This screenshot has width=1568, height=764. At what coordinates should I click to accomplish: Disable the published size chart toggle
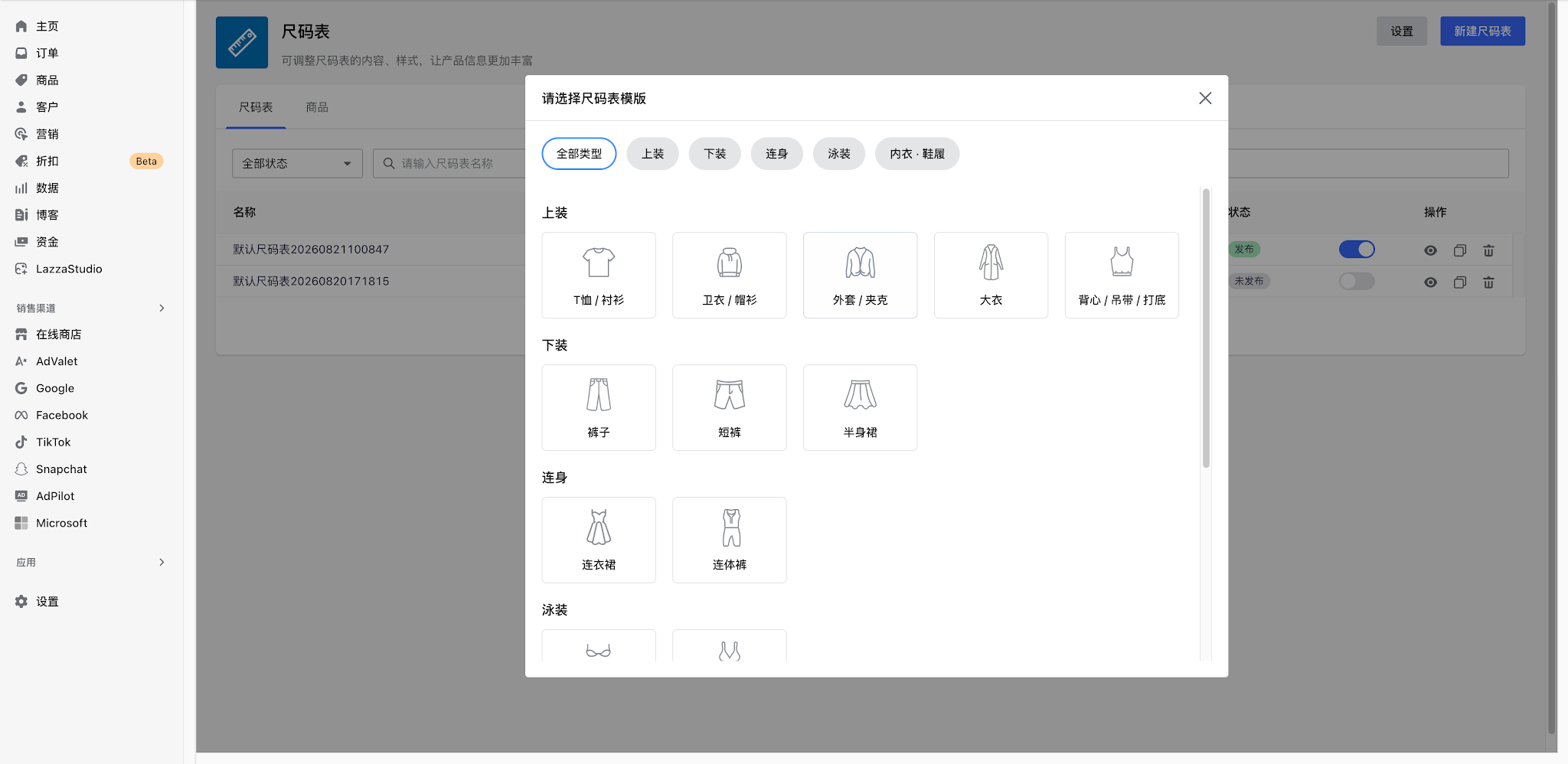click(1357, 250)
